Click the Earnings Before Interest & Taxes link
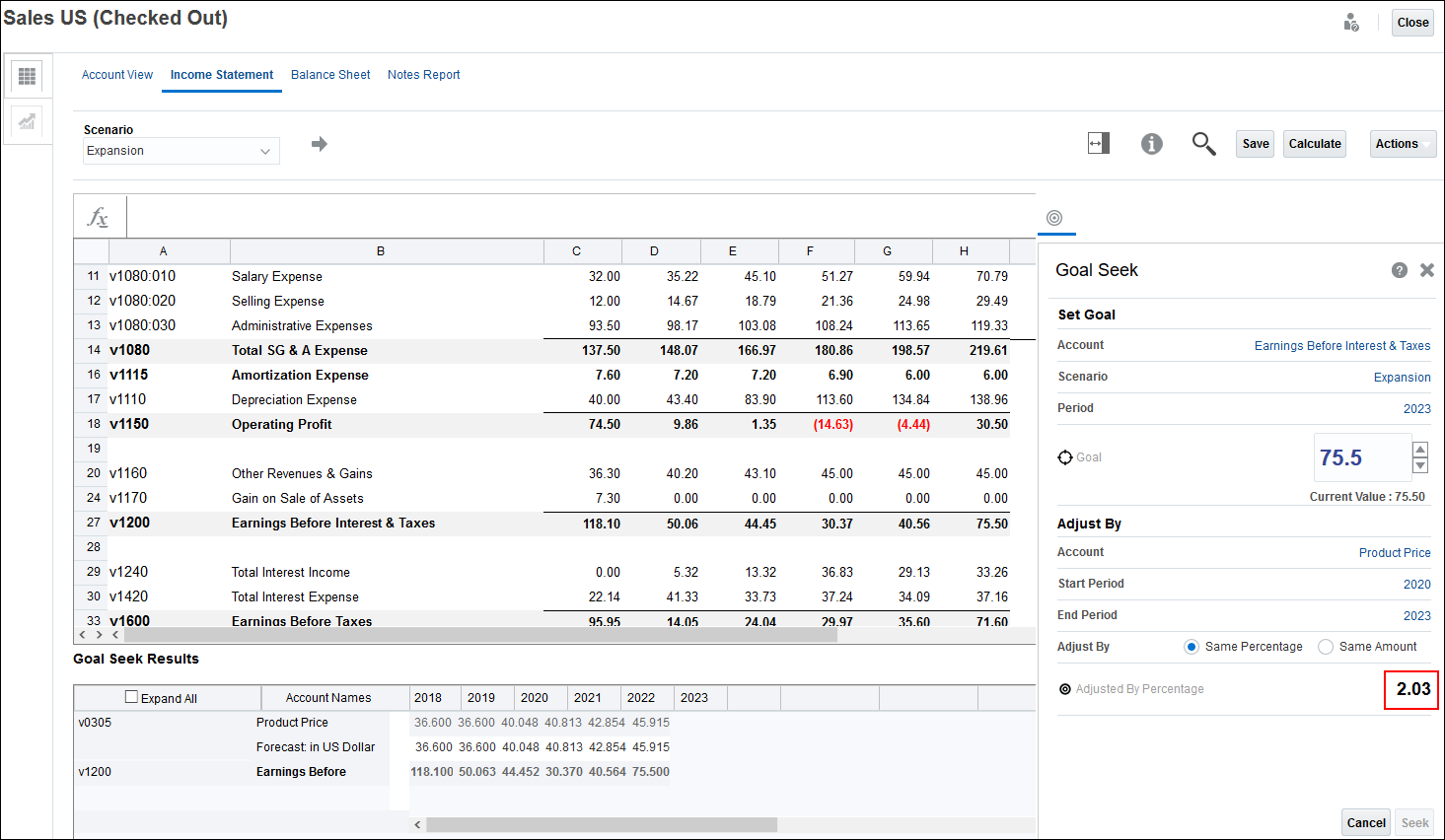Image resolution: width=1445 pixels, height=840 pixels. coord(1341,346)
